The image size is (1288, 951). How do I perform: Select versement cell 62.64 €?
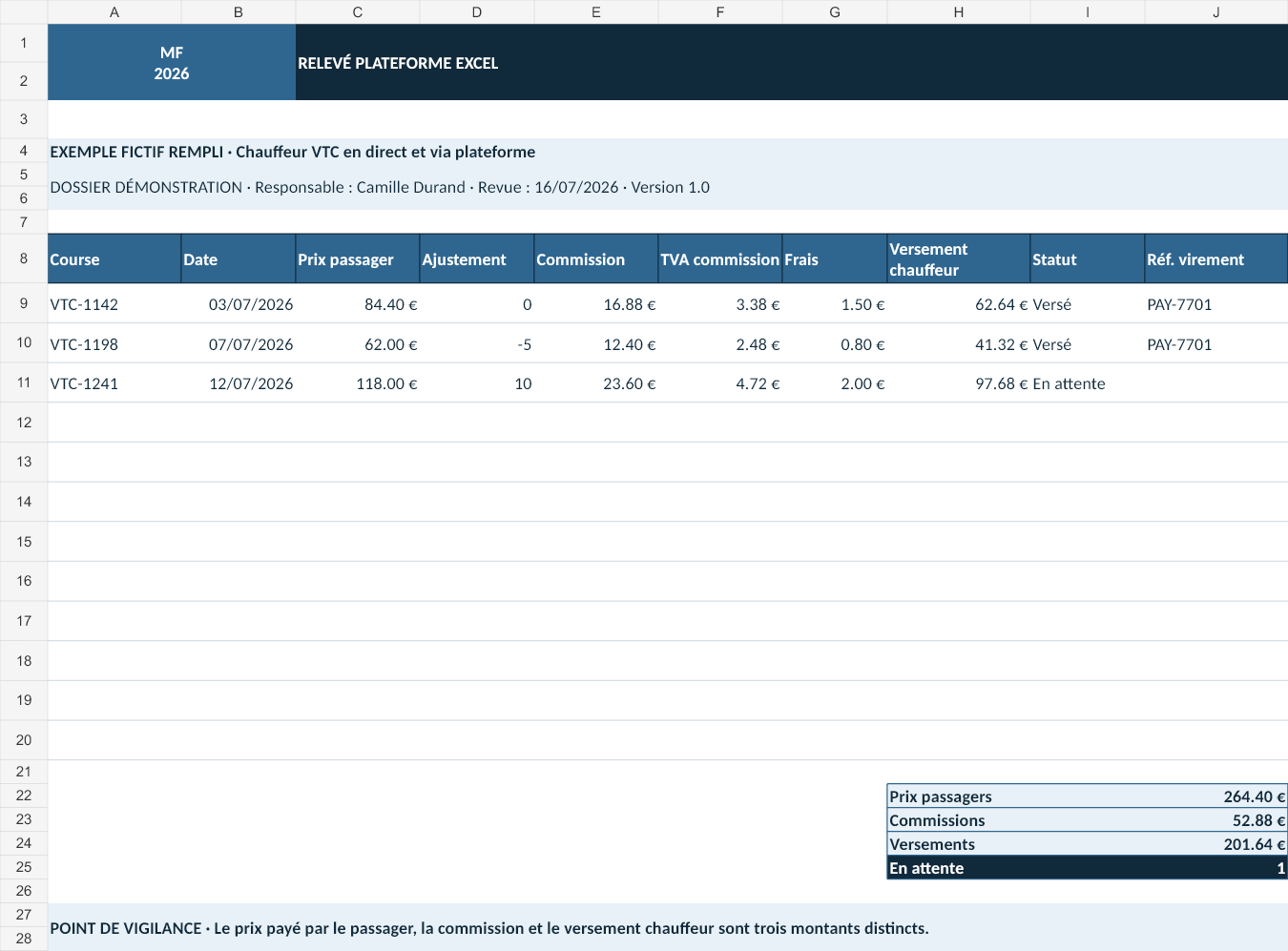tap(959, 304)
